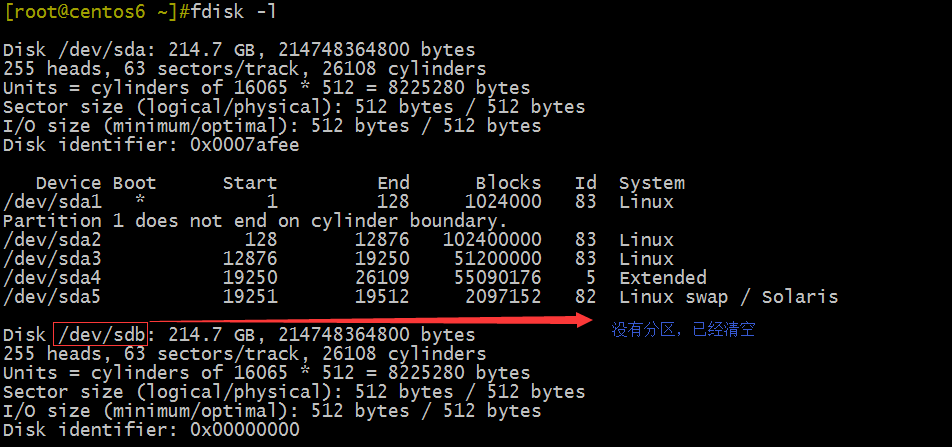Click the /dev/sda2 device name
The height and width of the screenshot is (447, 952).
coord(52,240)
